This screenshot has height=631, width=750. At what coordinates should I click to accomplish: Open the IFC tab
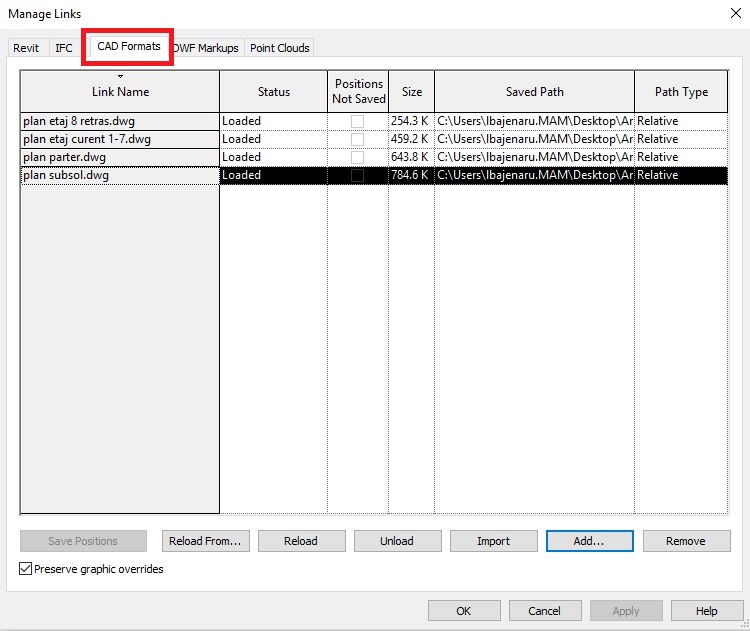tap(64, 48)
